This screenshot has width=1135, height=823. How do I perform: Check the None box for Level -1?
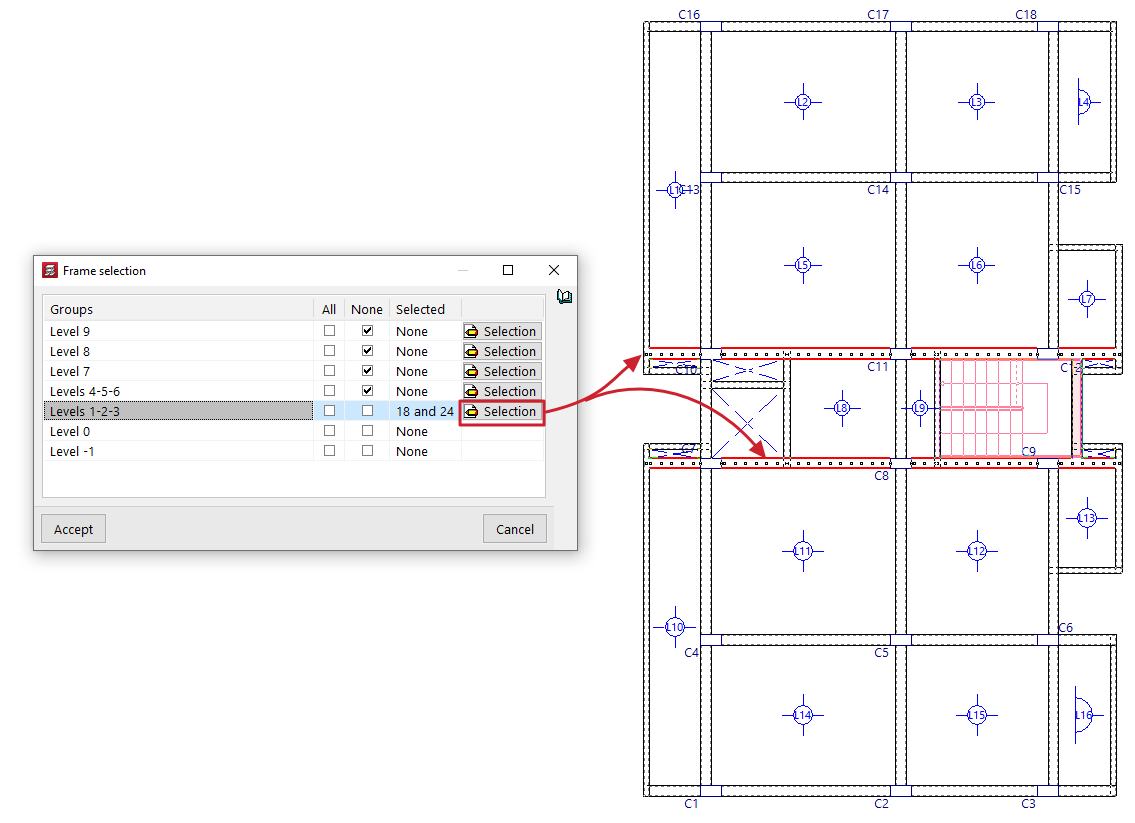click(368, 450)
